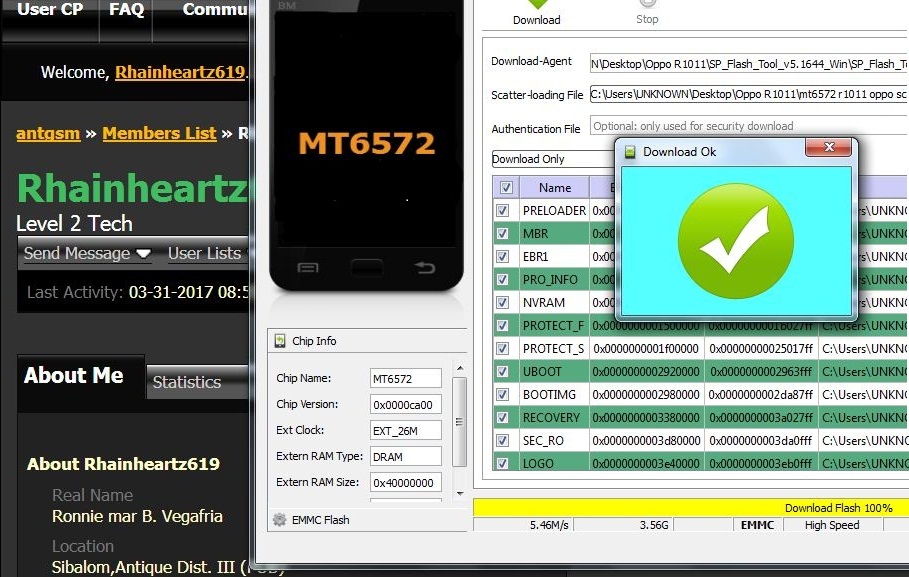Uncheck the BOOTIMG partition checkbox
This screenshot has width=909, height=577.
click(503, 394)
